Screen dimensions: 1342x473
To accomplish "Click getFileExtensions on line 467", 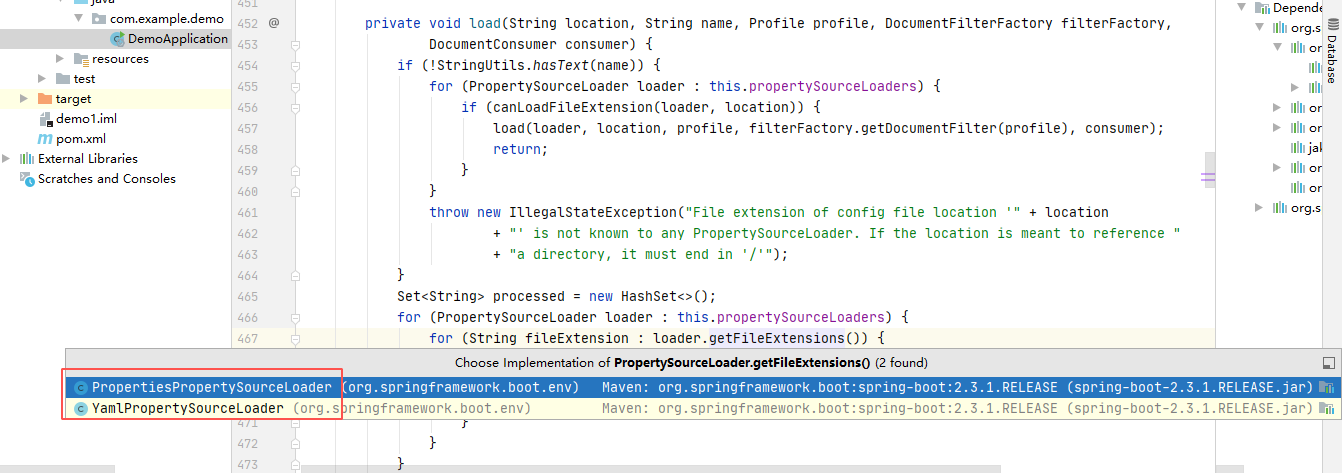I will coord(778,338).
